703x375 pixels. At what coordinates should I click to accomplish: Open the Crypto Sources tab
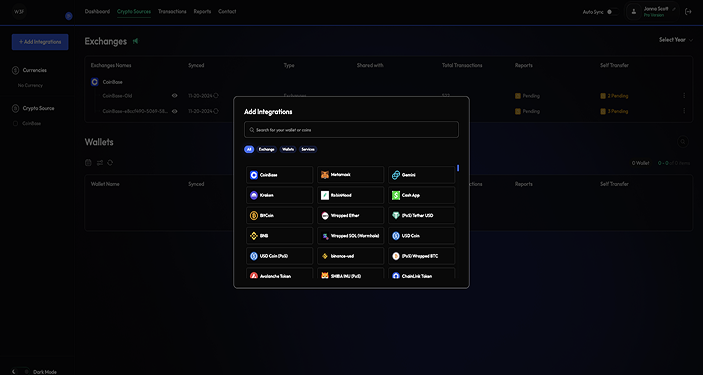pos(134,12)
